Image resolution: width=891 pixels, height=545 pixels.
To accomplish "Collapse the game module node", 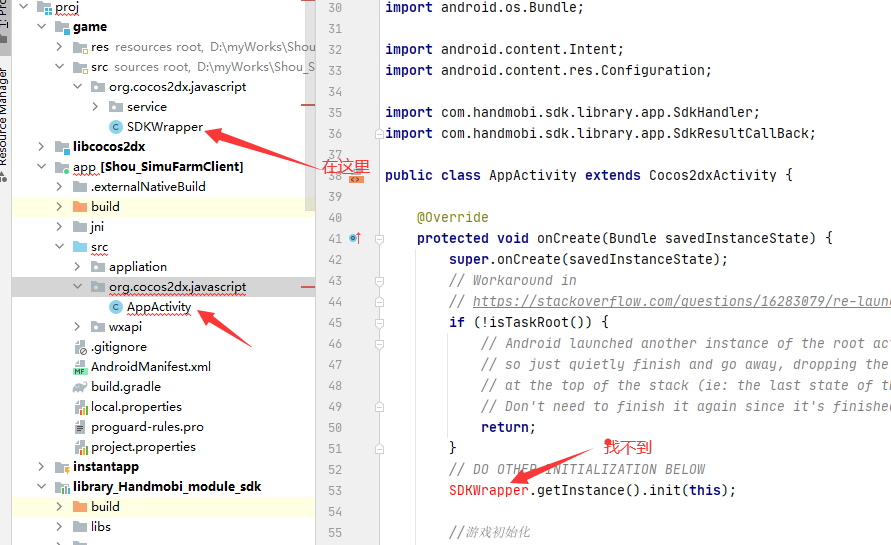I will (41, 26).
